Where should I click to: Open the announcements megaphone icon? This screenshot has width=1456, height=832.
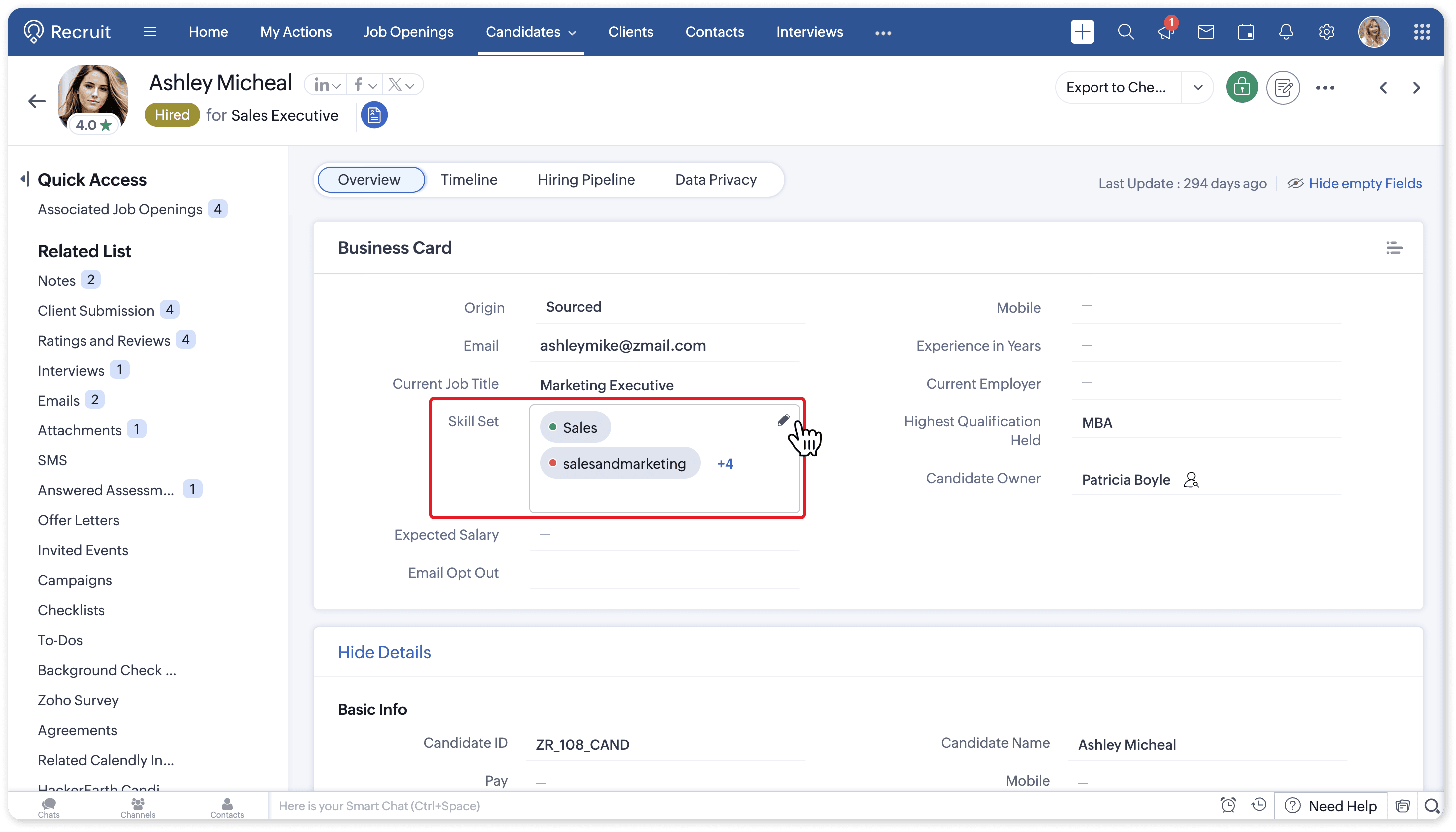click(1165, 32)
